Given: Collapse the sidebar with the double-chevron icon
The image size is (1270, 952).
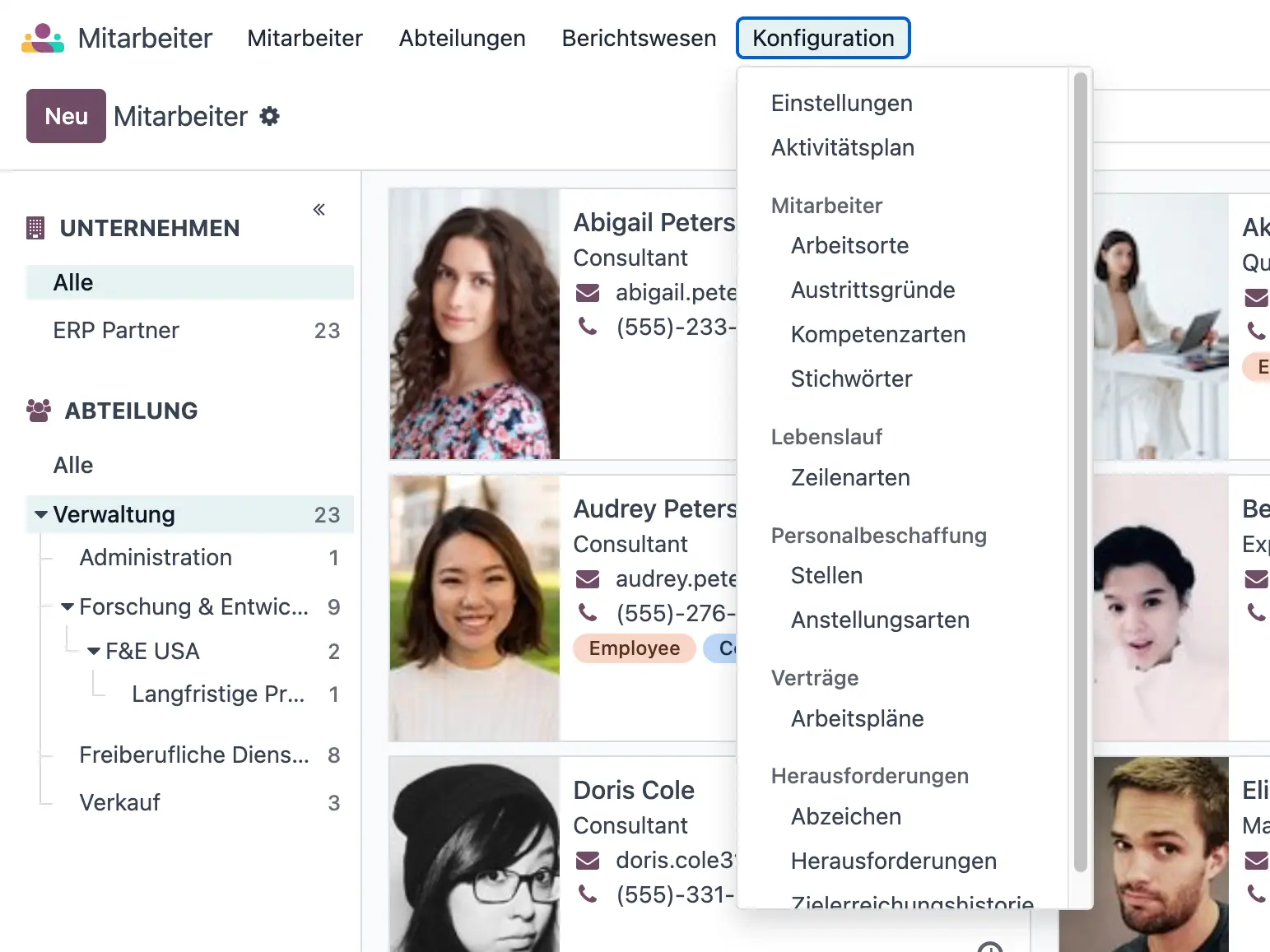Looking at the screenshot, I should tap(319, 210).
